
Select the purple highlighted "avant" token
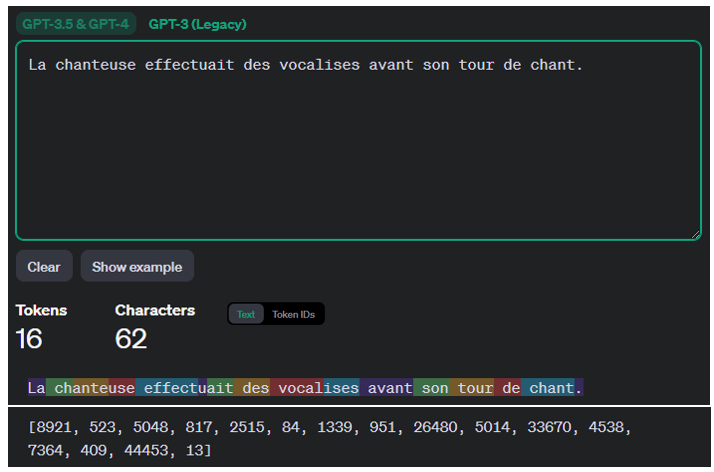tap(386, 388)
